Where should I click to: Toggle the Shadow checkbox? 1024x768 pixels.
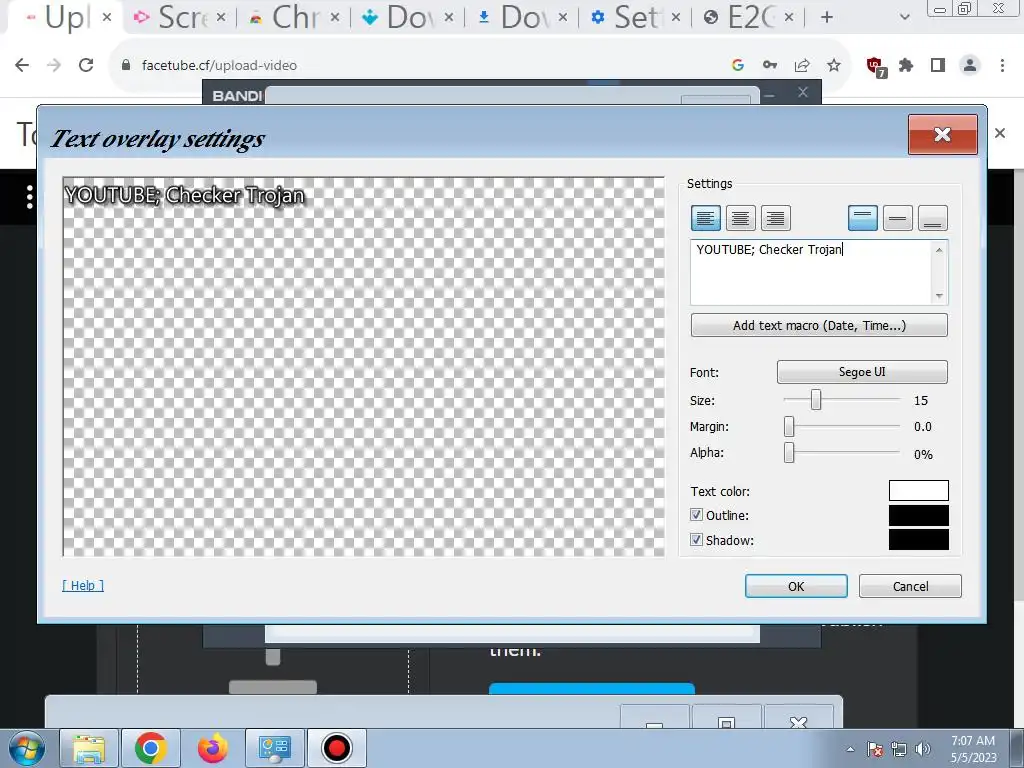[696, 539]
